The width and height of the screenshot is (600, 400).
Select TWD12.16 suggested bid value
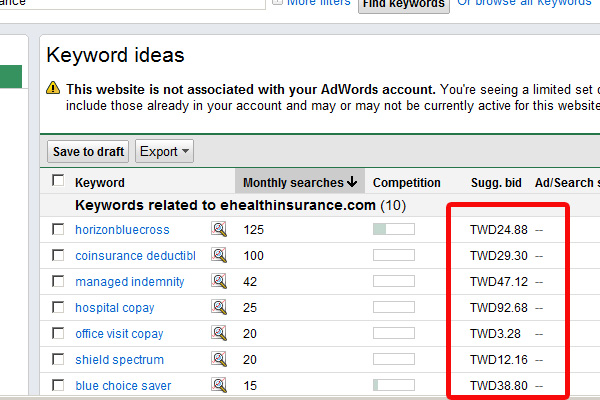[x=499, y=360]
